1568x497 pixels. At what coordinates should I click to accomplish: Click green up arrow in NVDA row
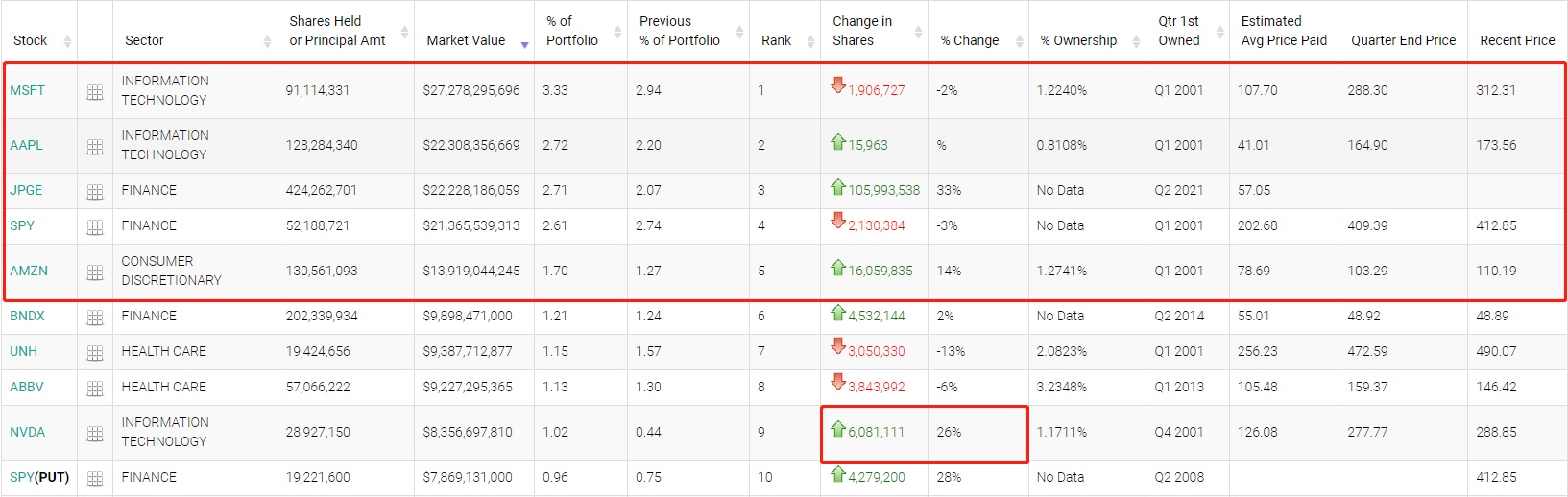838,428
